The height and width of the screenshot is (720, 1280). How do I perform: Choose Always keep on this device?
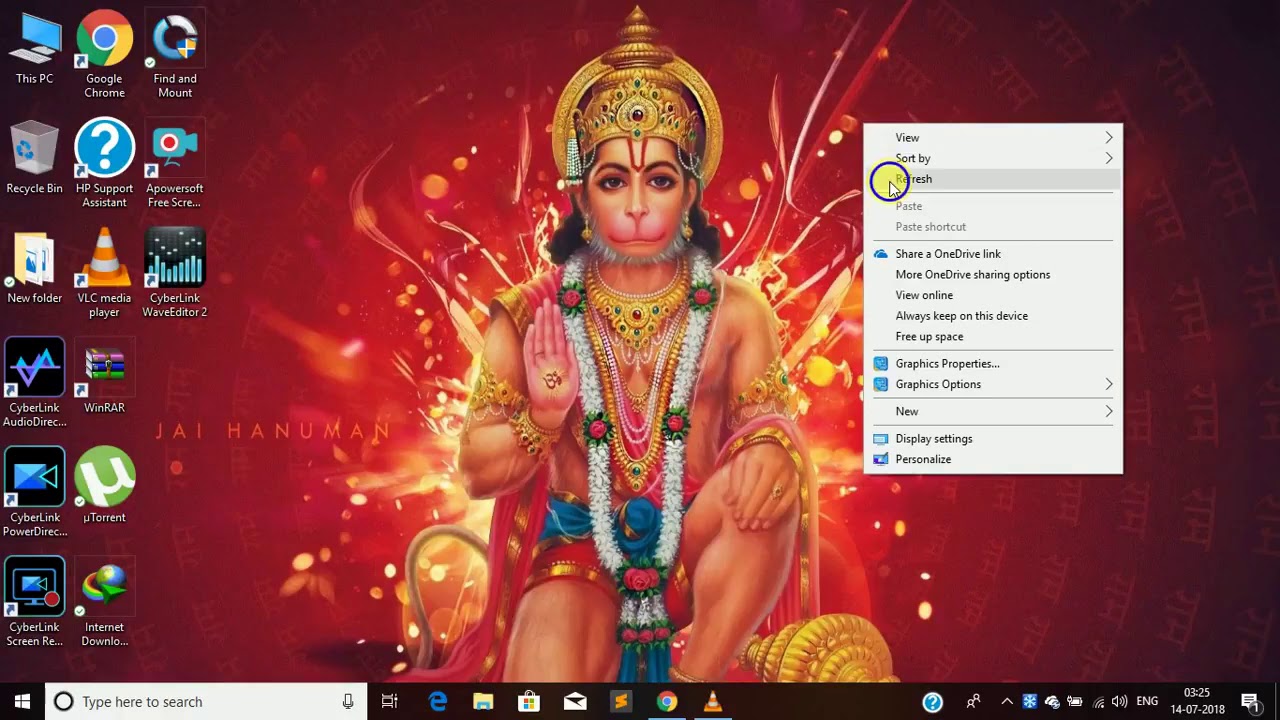coord(993,316)
